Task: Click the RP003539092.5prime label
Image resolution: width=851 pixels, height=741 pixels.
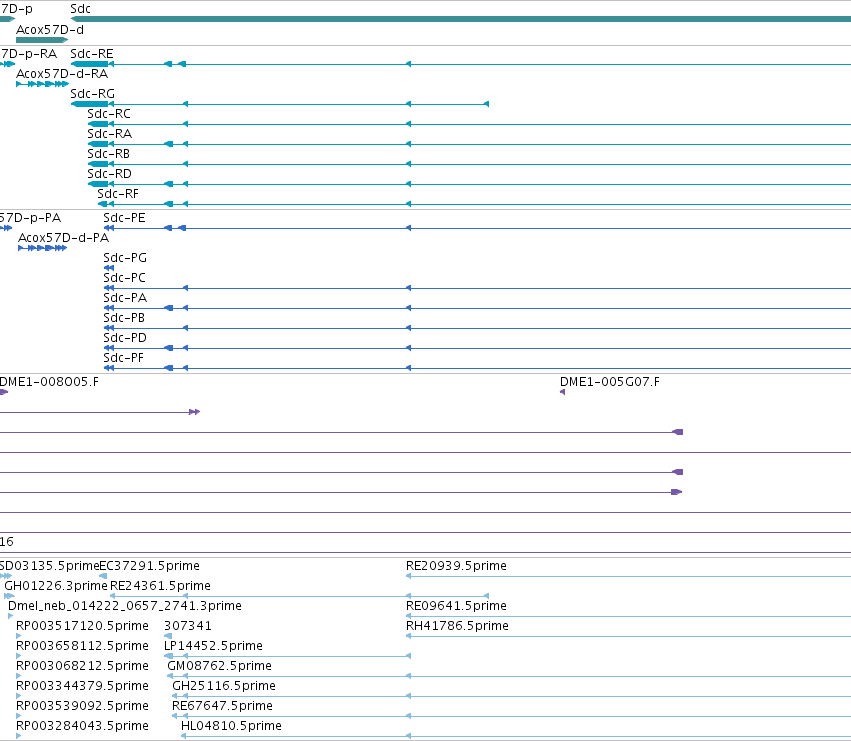Action: tap(82, 706)
